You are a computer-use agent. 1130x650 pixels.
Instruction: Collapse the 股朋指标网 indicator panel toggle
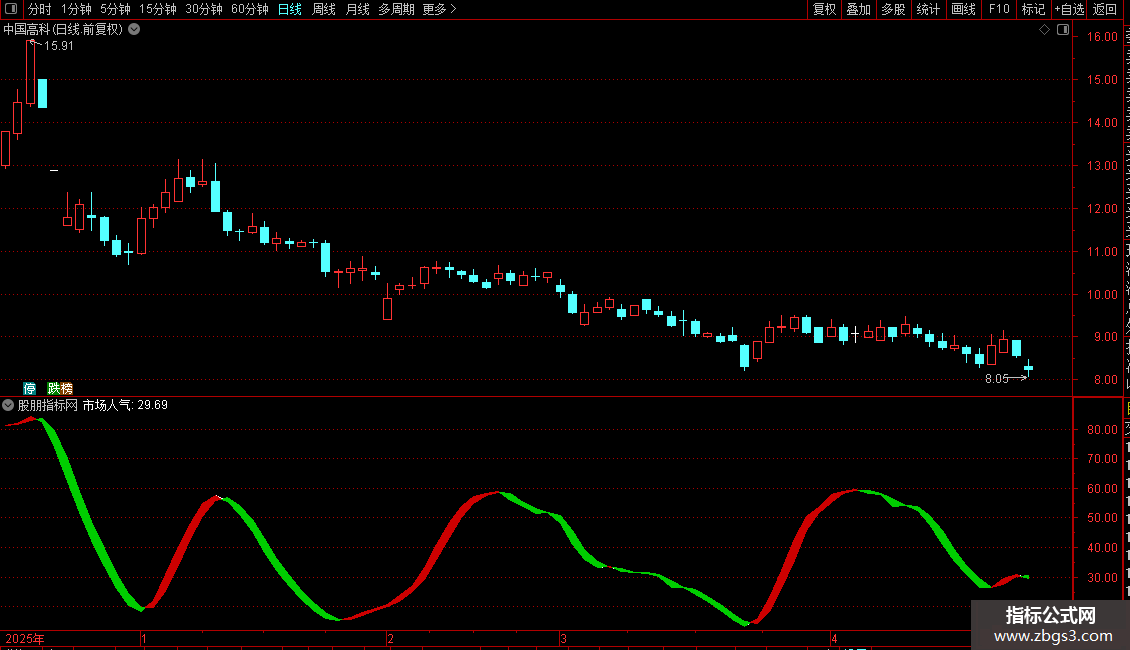(8, 406)
